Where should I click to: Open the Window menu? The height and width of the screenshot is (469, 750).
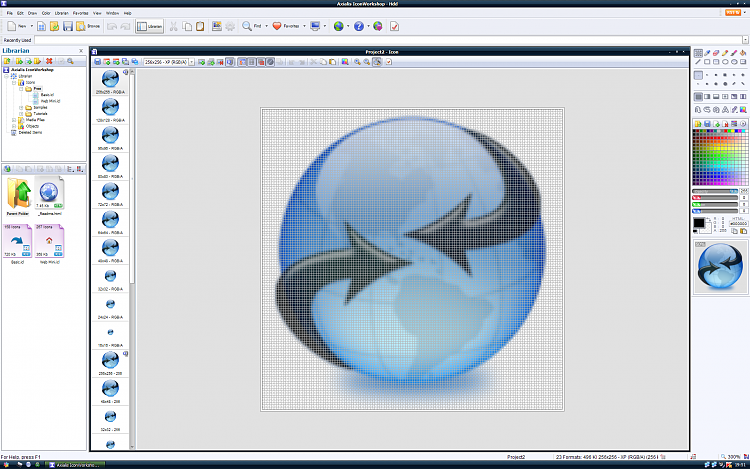tap(112, 13)
